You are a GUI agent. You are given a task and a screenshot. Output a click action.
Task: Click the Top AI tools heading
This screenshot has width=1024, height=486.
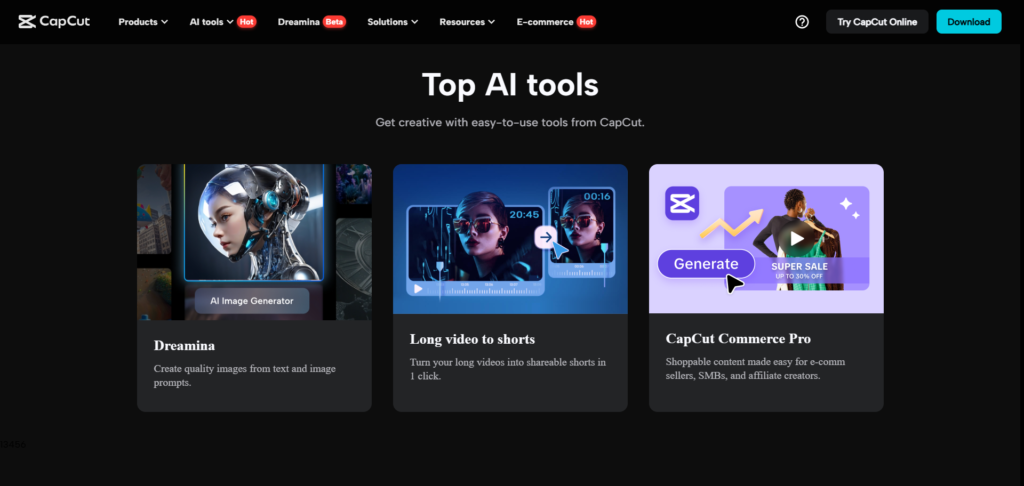(510, 85)
